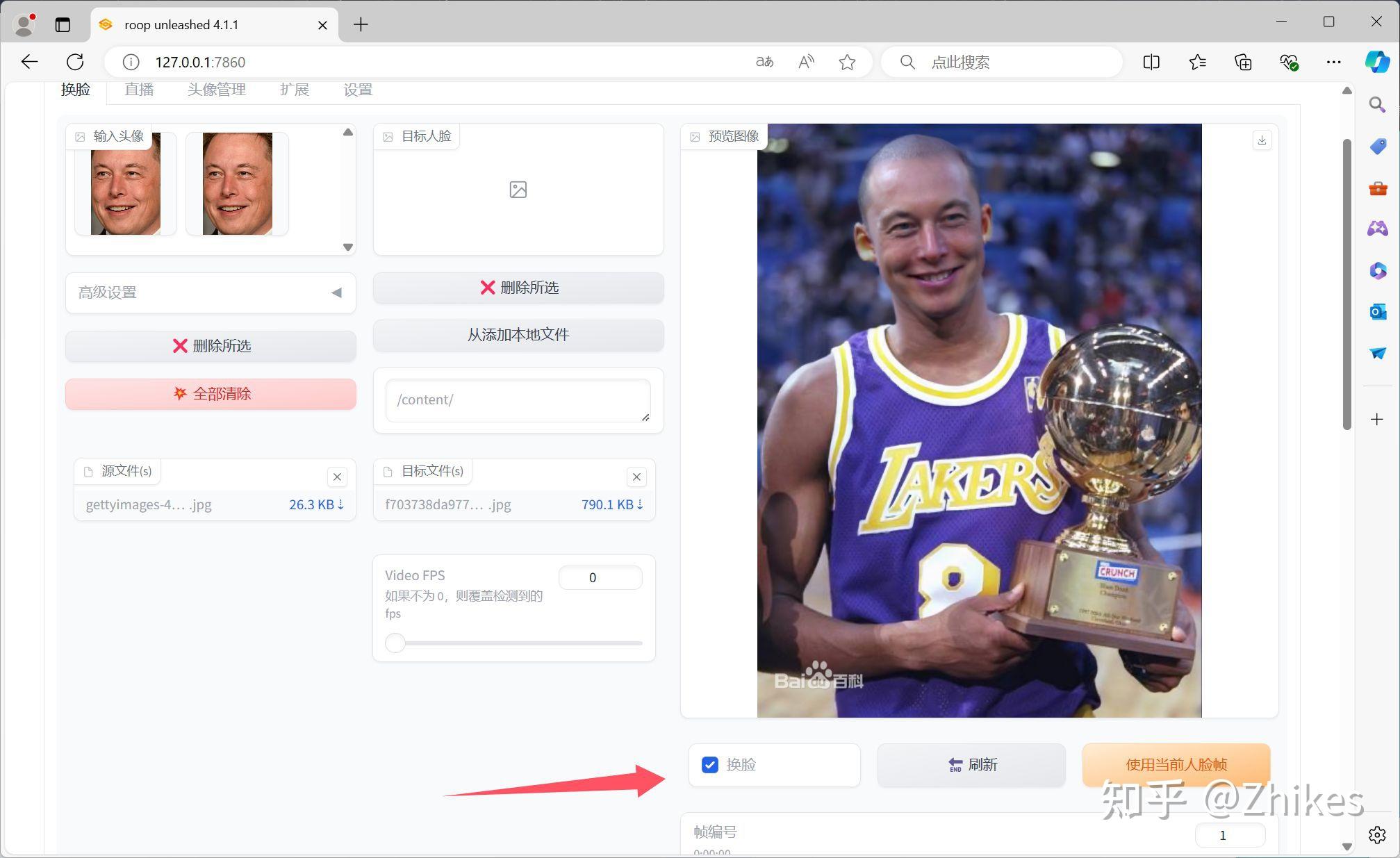1400x858 pixels.
Task: Select the second input face thumbnail
Action: click(237, 183)
